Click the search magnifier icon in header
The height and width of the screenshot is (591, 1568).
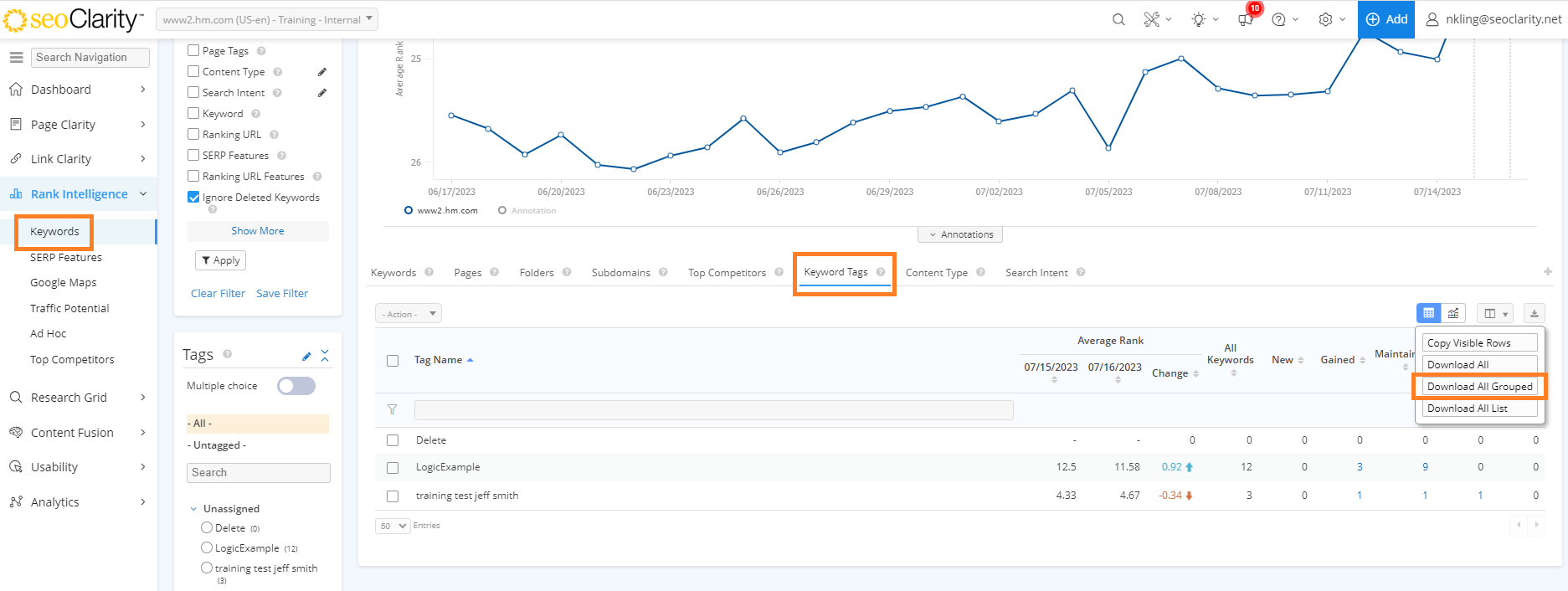point(1118,19)
